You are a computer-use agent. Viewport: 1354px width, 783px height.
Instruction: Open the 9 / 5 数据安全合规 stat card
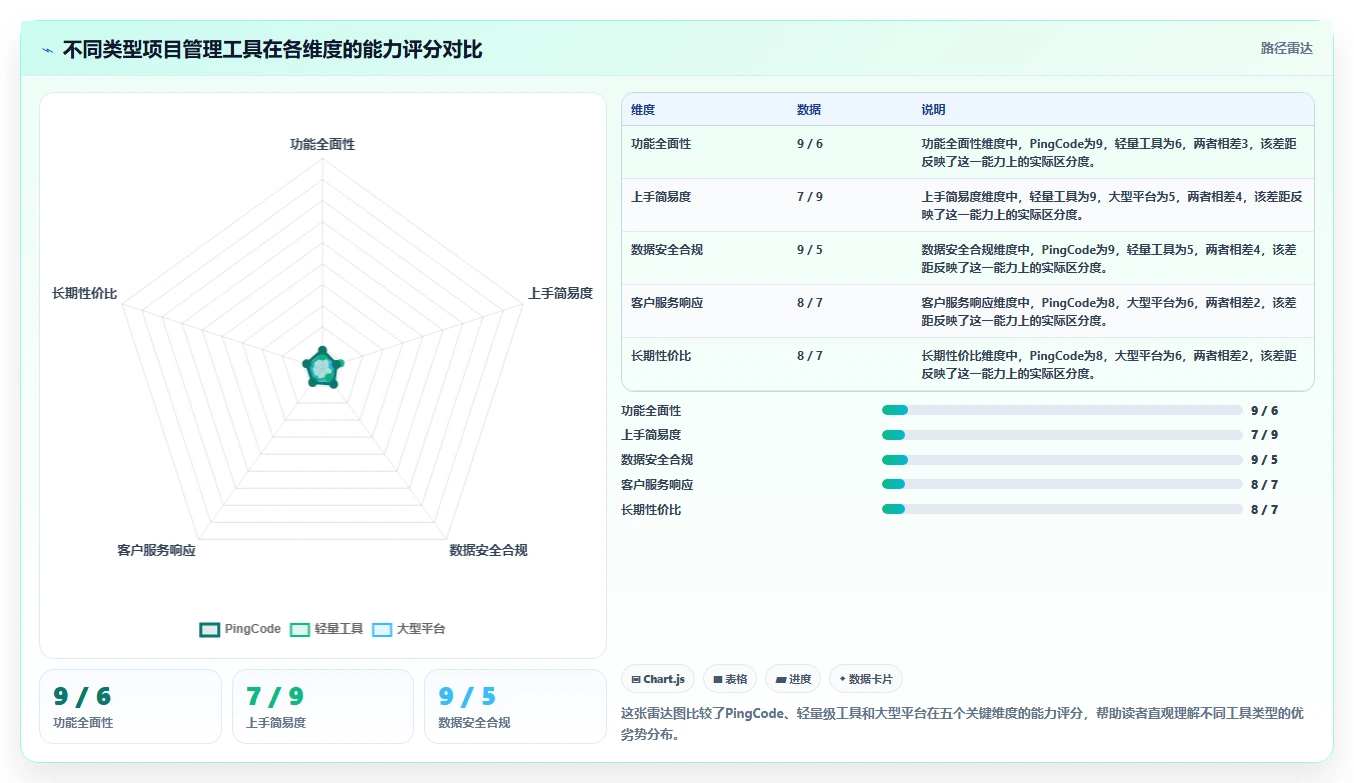[x=515, y=706]
